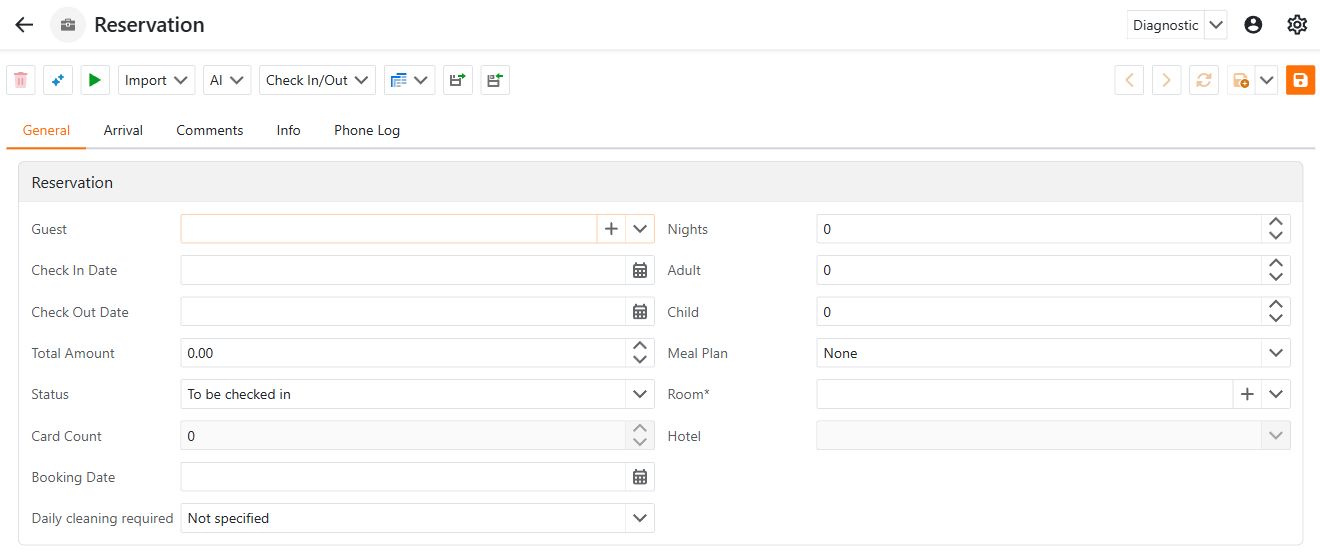
Task: Add a new Guest with plus icon
Action: point(612,229)
